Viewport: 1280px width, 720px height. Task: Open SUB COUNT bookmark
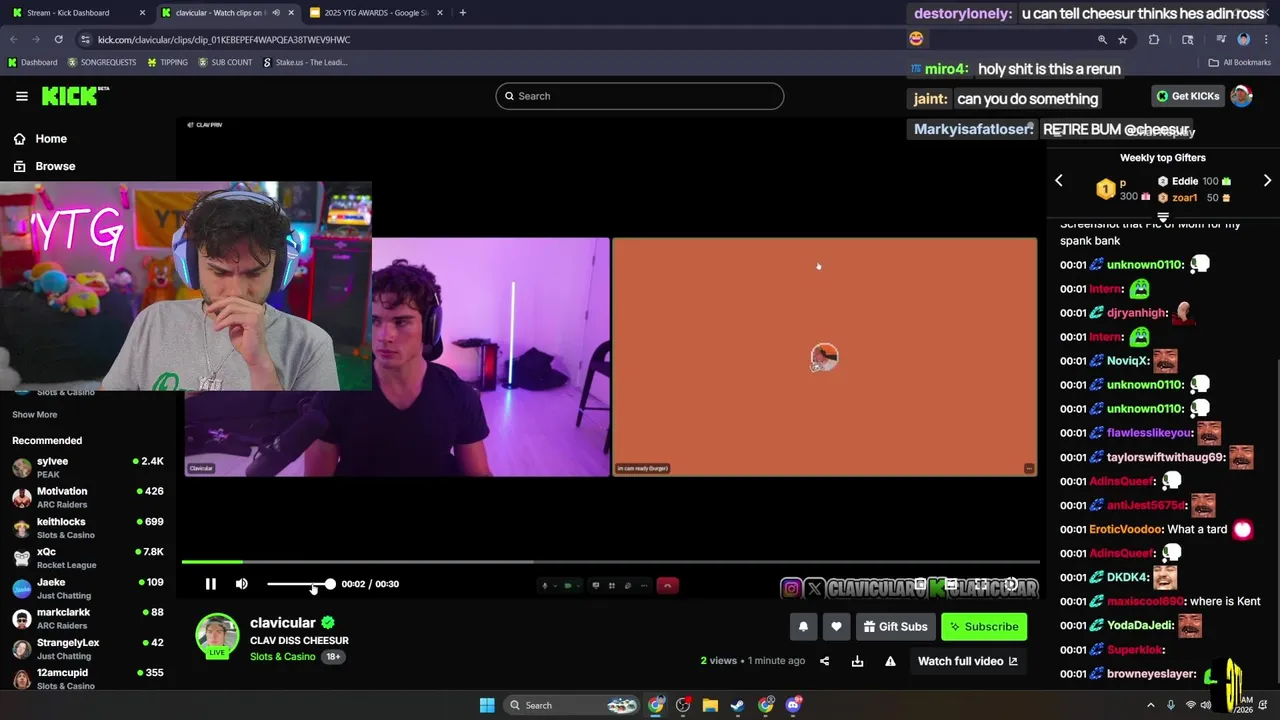225,62
